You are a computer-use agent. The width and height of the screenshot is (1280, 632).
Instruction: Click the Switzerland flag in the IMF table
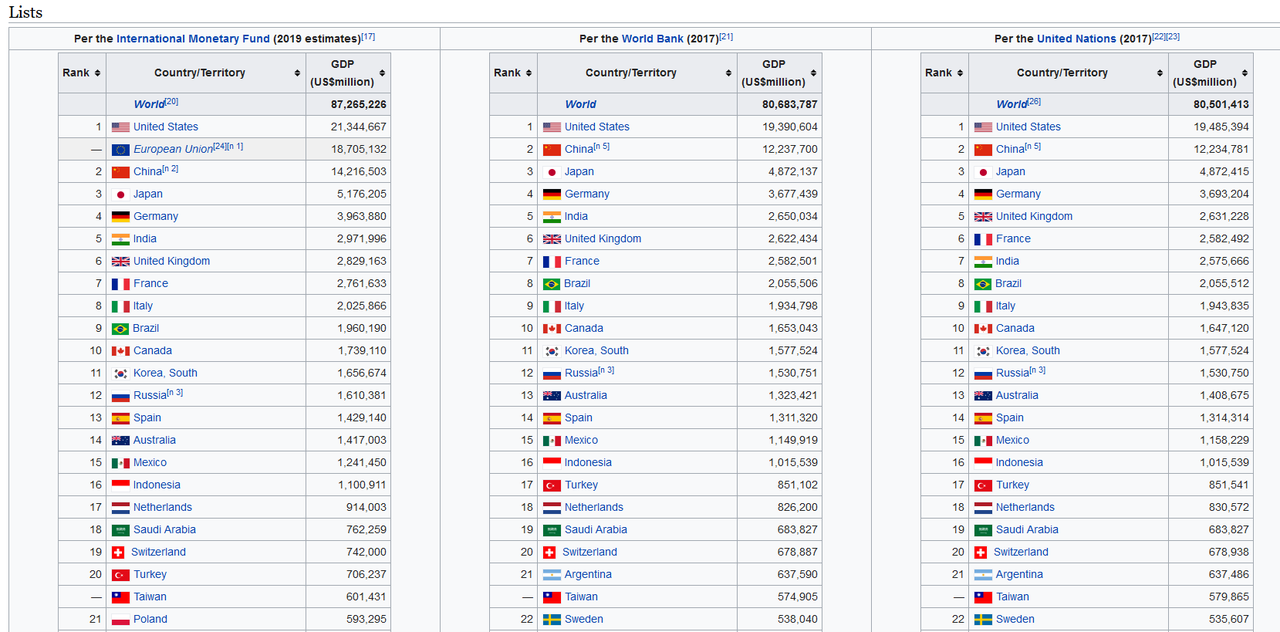[118, 552]
